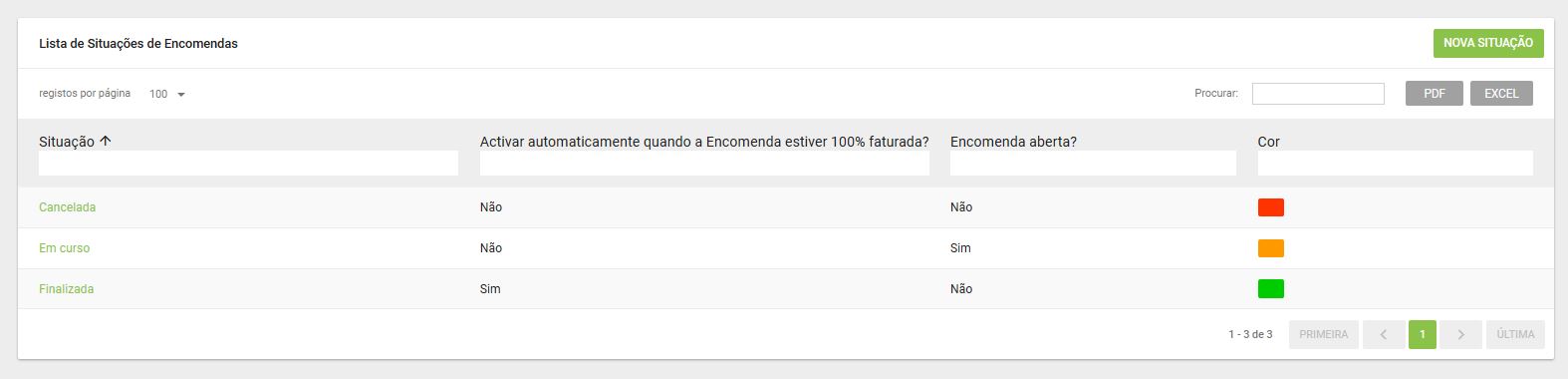The width and height of the screenshot is (1568, 379).
Task: Open the Cancelada situation link
Action: pos(67,207)
